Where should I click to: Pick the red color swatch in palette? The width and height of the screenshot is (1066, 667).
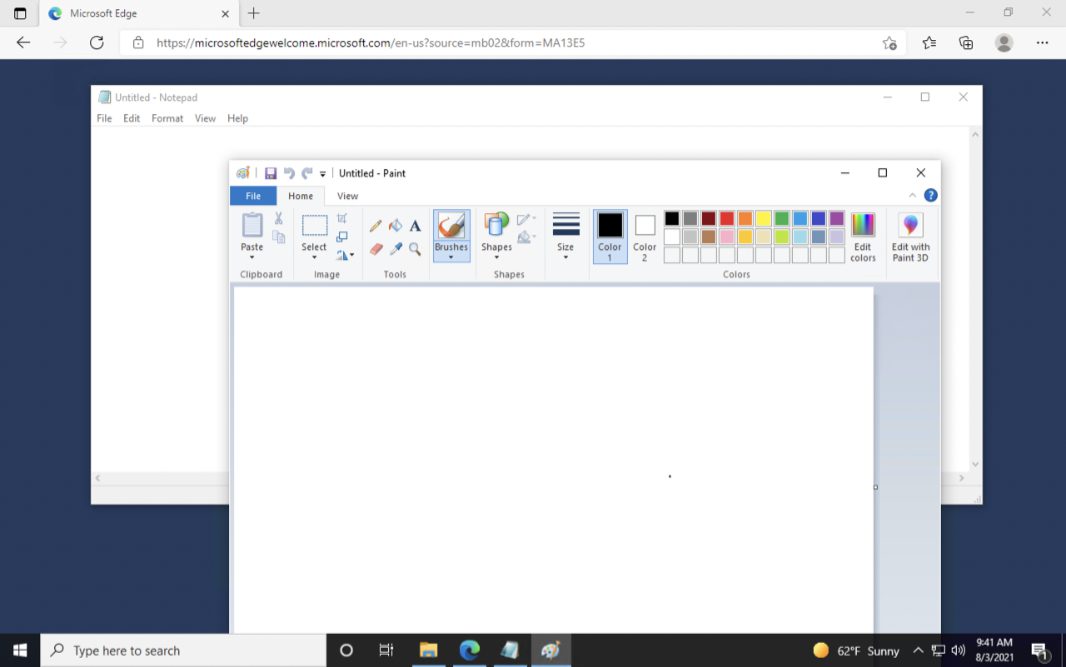727,219
